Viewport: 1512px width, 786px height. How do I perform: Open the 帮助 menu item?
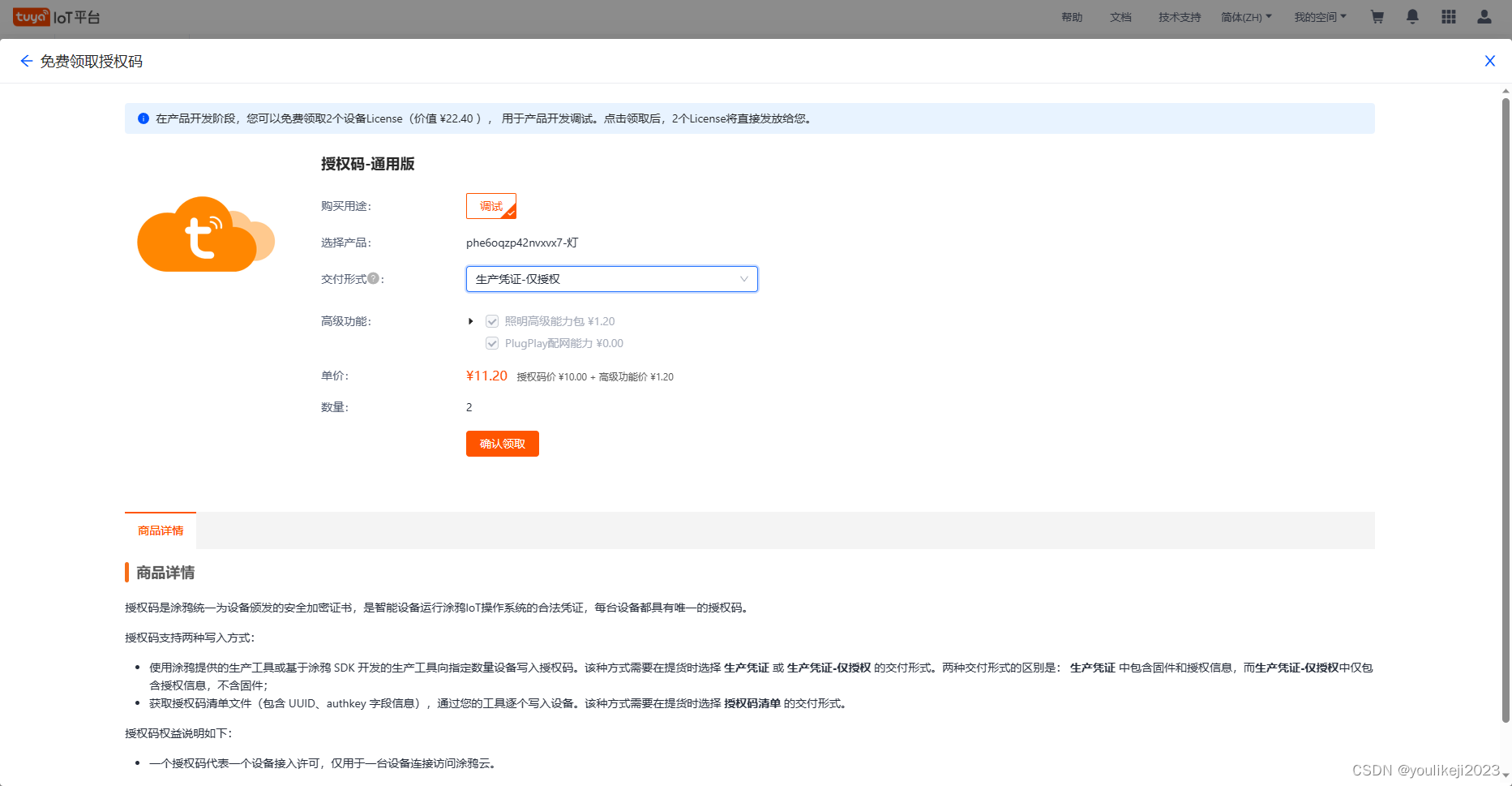pos(1072,17)
